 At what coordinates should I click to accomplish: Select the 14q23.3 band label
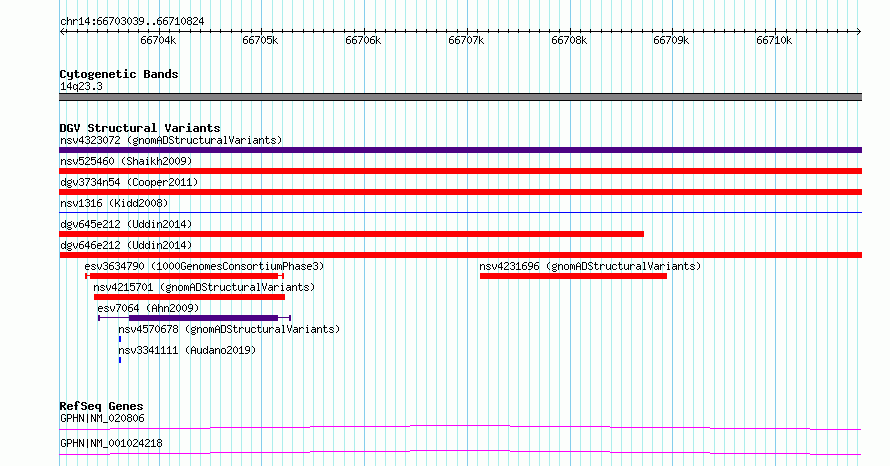[x=81, y=86]
